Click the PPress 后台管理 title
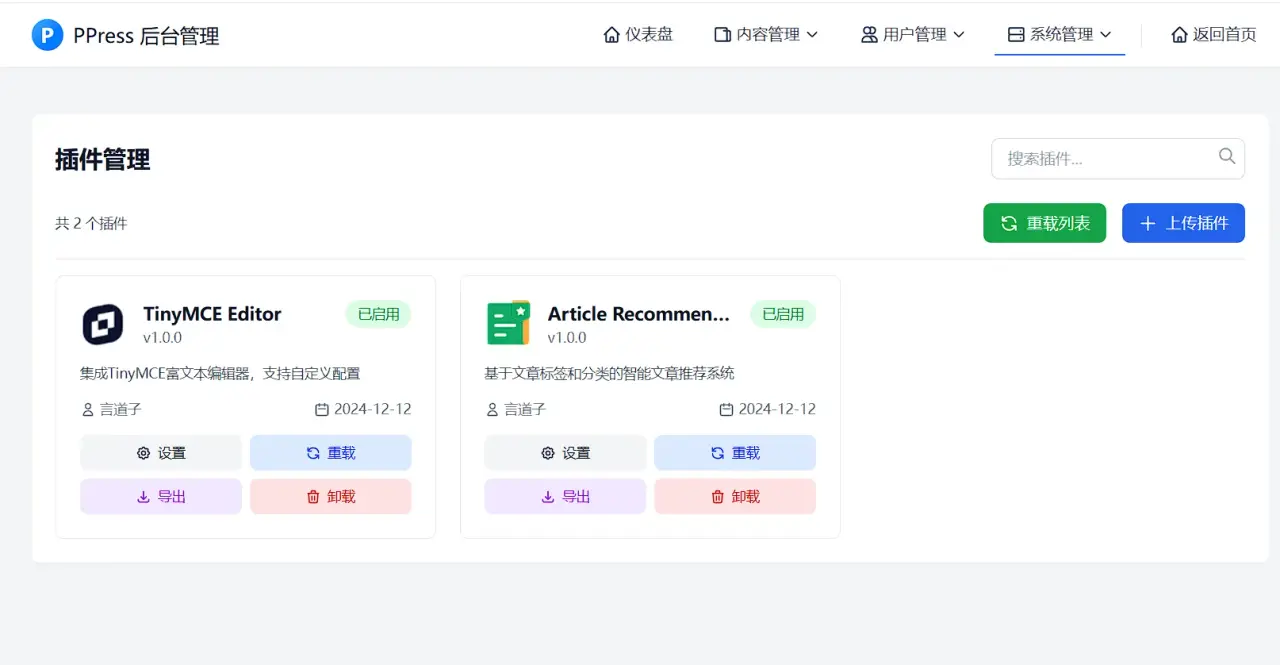This screenshot has height=665, width=1280. (x=146, y=36)
